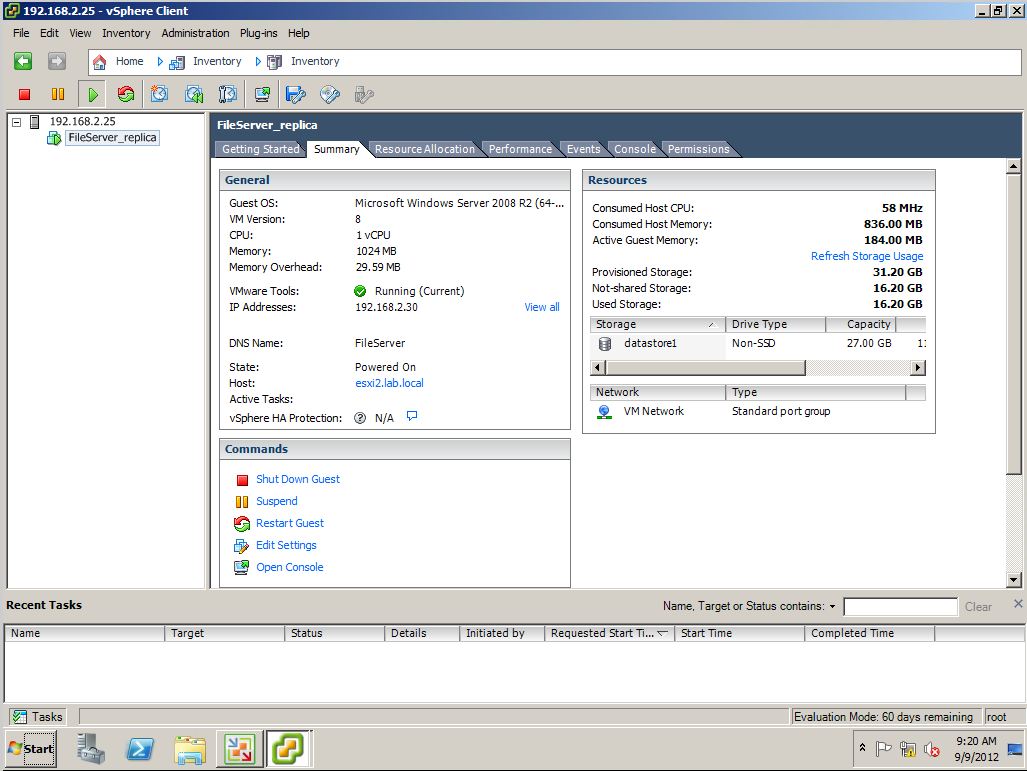Click the forward navigation arrow

tap(57, 62)
